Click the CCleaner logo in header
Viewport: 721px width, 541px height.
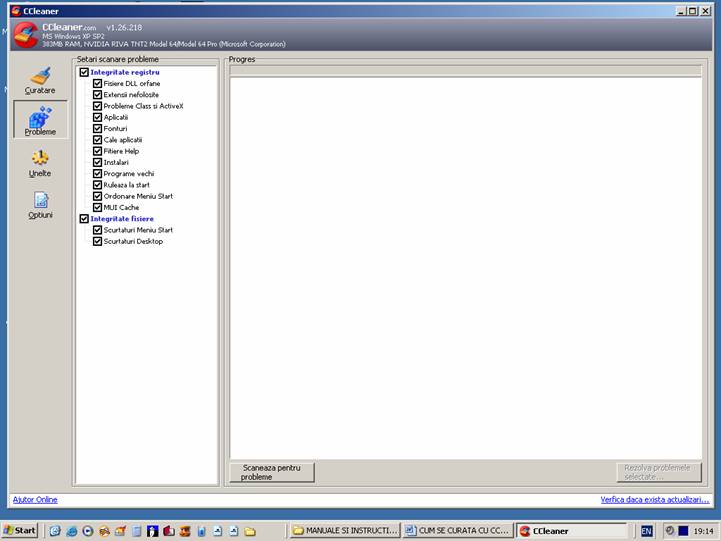(x=26, y=35)
